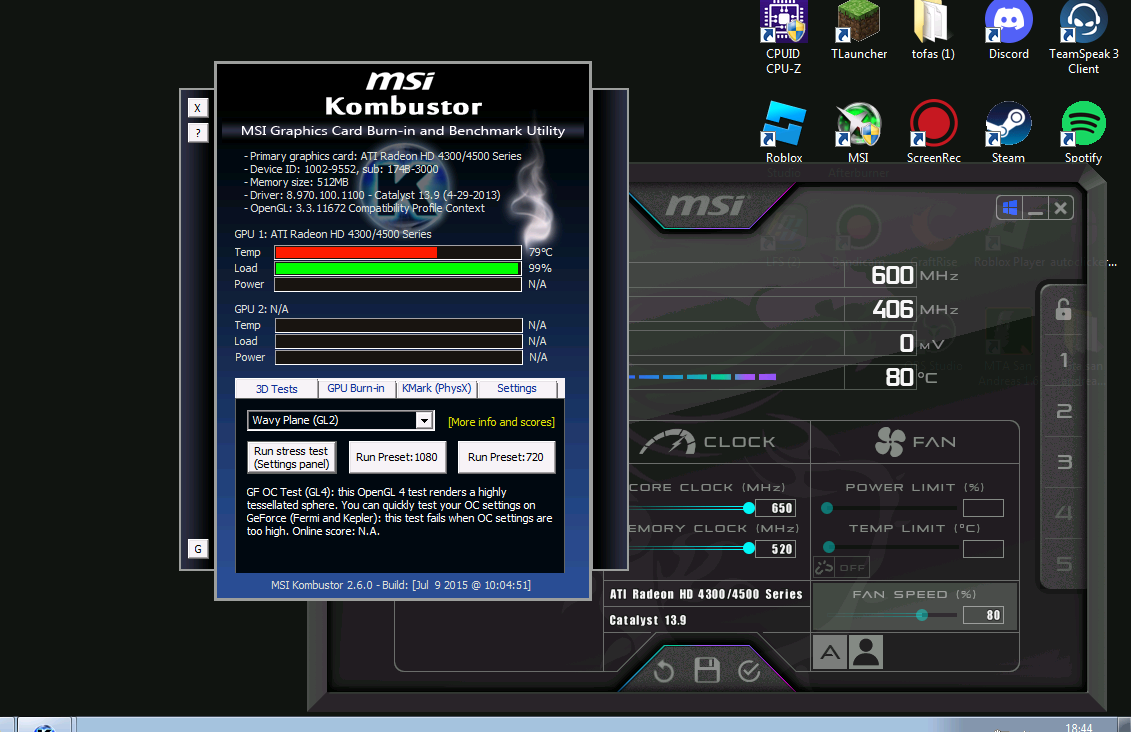Select Afterburner profile slot 3
The width and height of the screenshot is (1131, 732).
tap(1064, 462)
